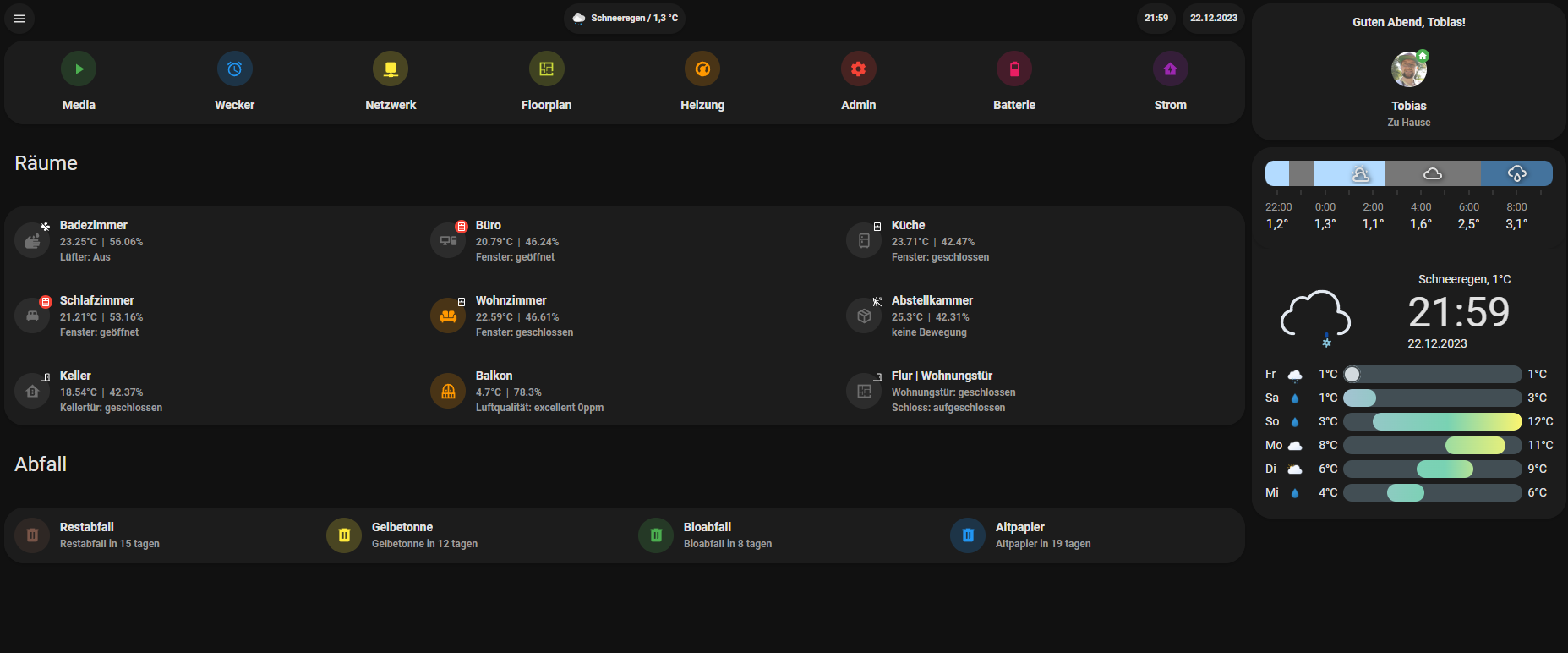
Task: Expand the Gelbetonne waste card details
Action: point(423,535)
